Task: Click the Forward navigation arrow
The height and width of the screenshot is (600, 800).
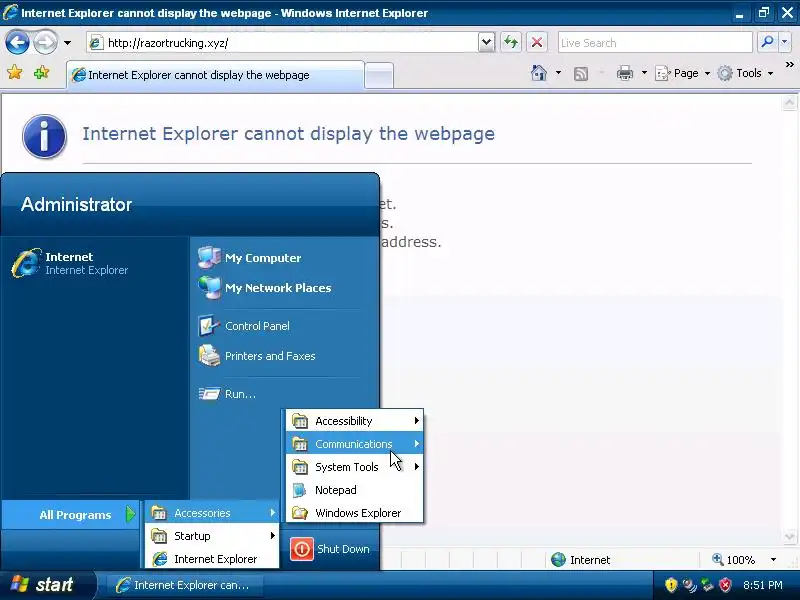Action: (45, 42)
